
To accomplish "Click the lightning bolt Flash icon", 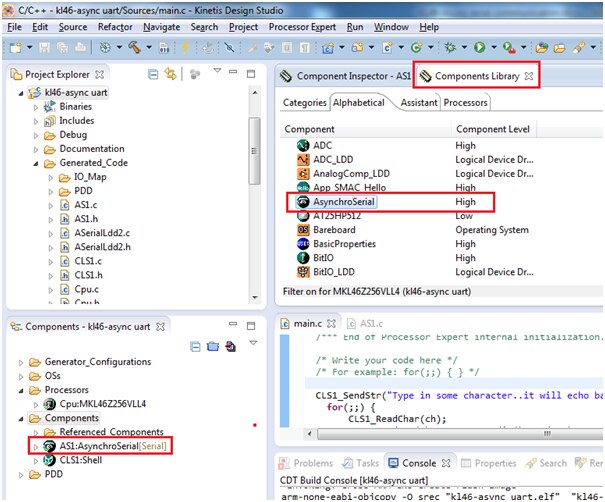I will click(x=185, y=47).
